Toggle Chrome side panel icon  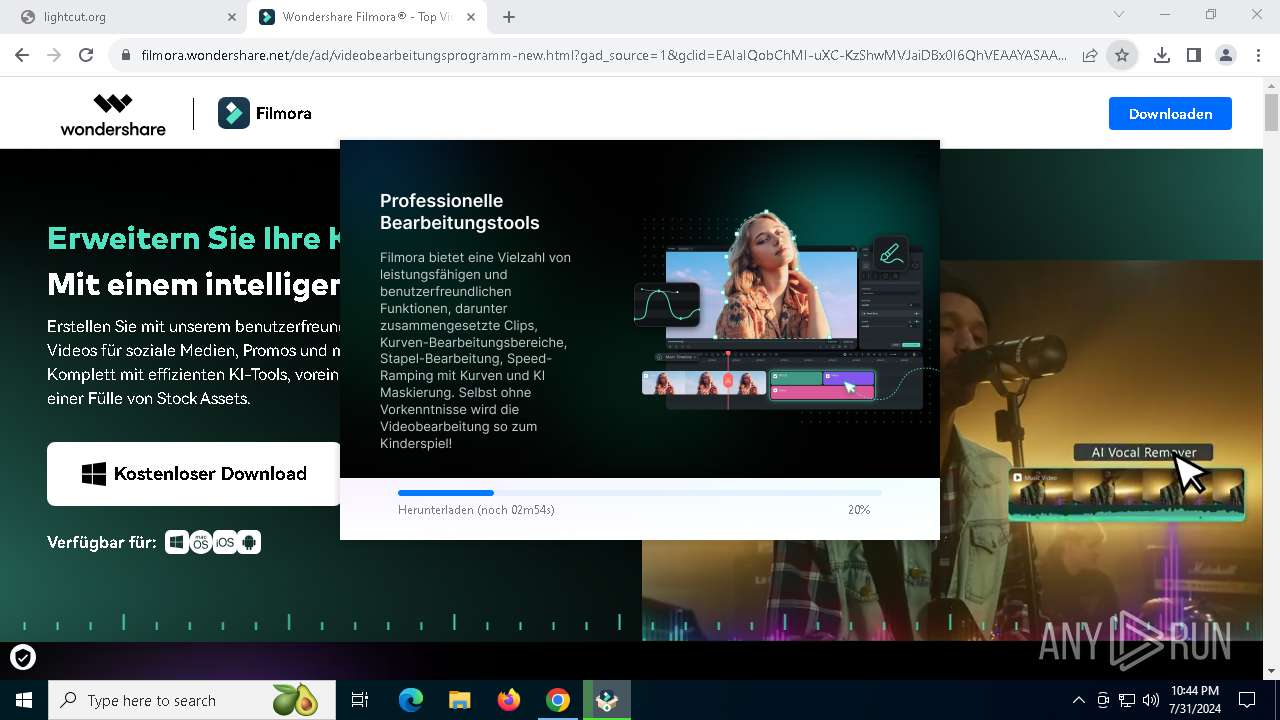pyautogui.click(x=1193, y=56)
